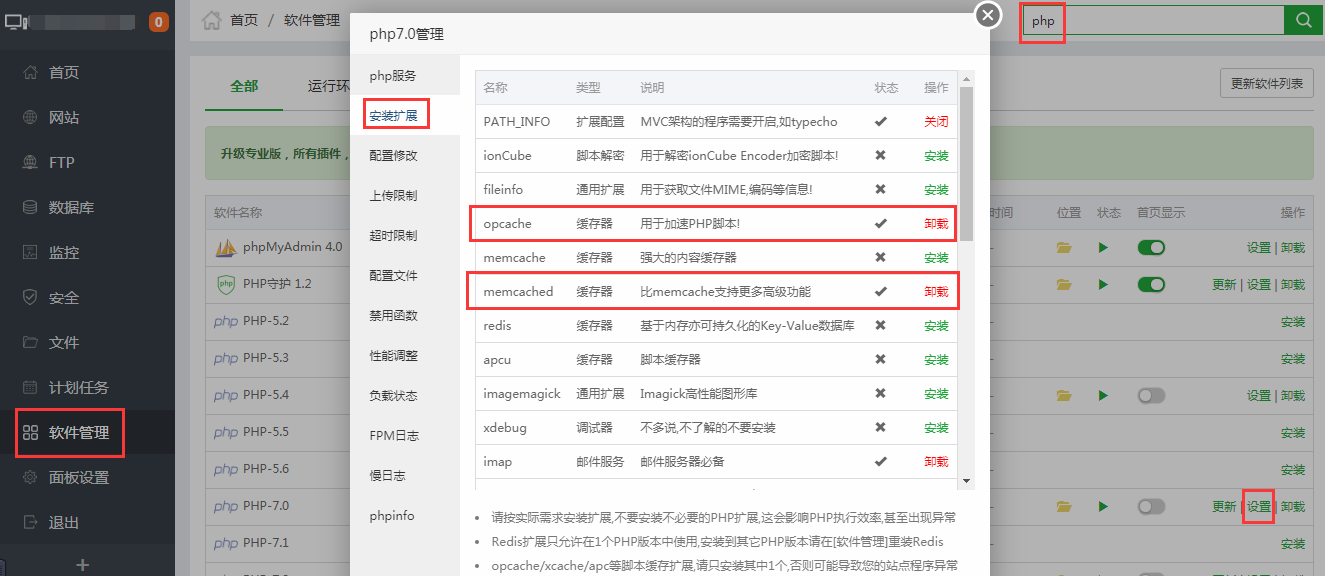This screenshot has width=1325, height=576.
Task: Open 安全 in the left sidebar
Action: (x=64, y=298)
